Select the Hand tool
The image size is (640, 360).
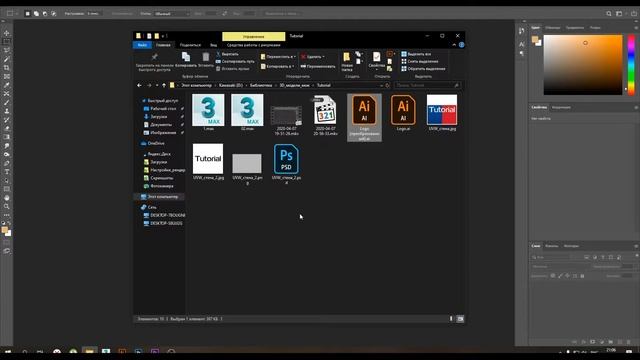(x=7, y=198)
